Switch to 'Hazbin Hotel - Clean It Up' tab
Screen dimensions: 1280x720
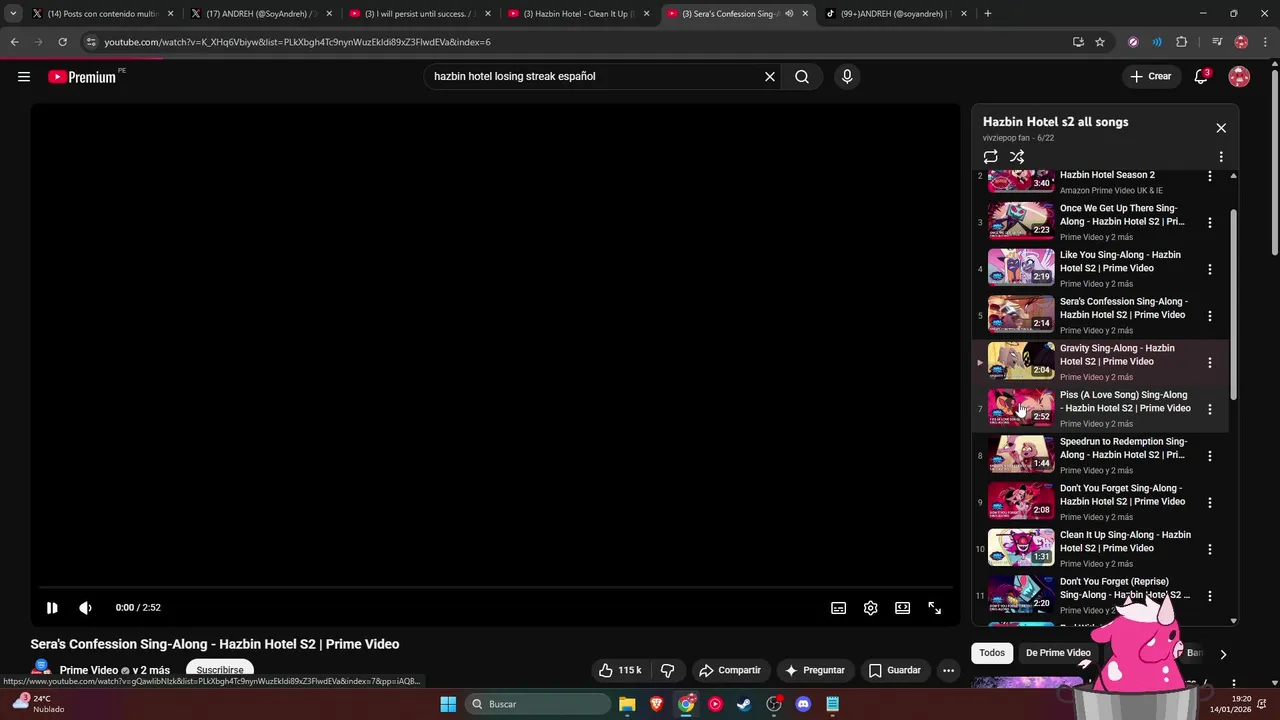(x=578, y=14)
